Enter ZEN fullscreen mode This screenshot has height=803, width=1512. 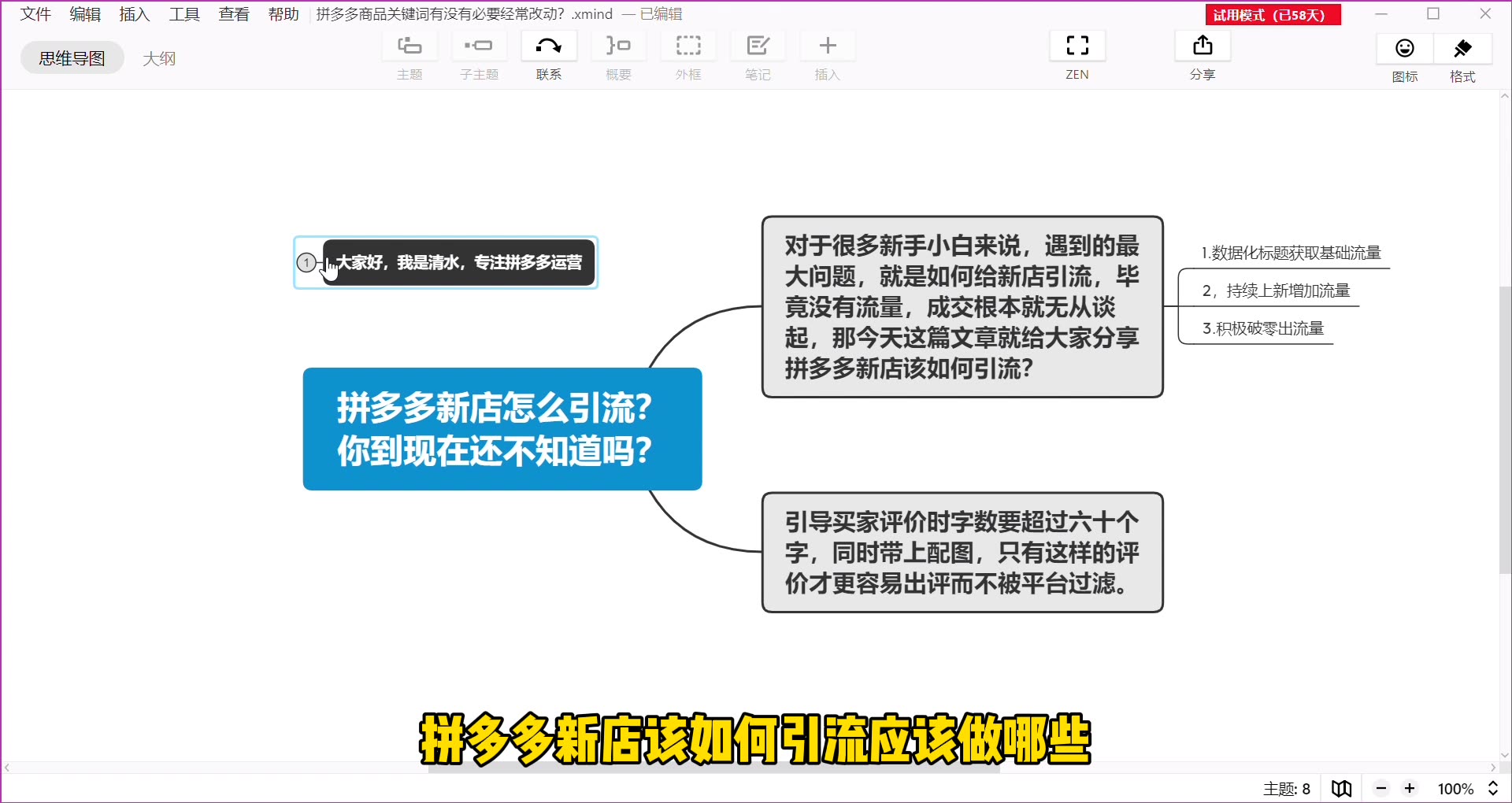point(1077,46)
